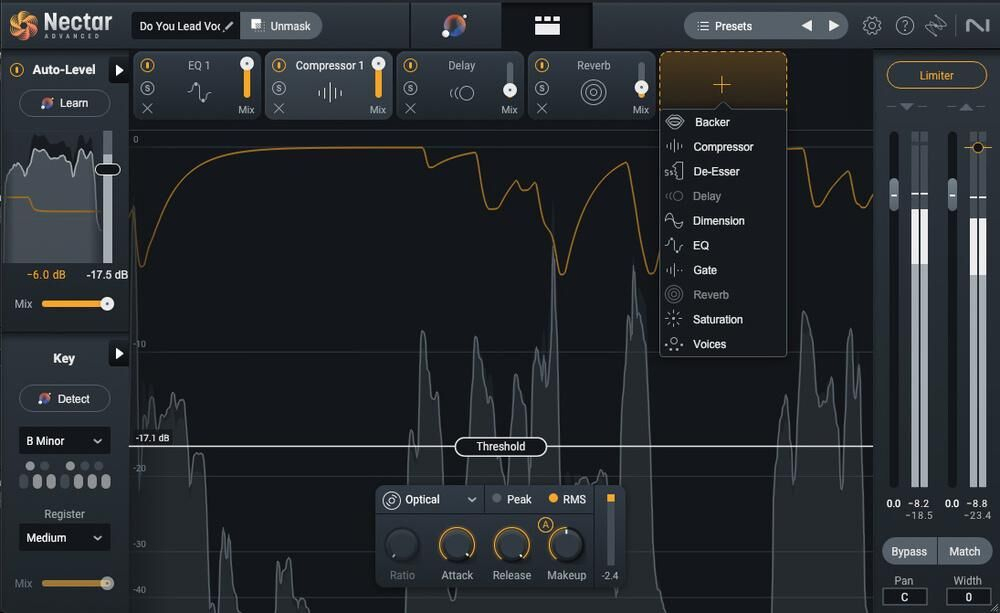Click the Bypass button
The height and width of the screenshot is (613, 1000).
pos(909,551)
